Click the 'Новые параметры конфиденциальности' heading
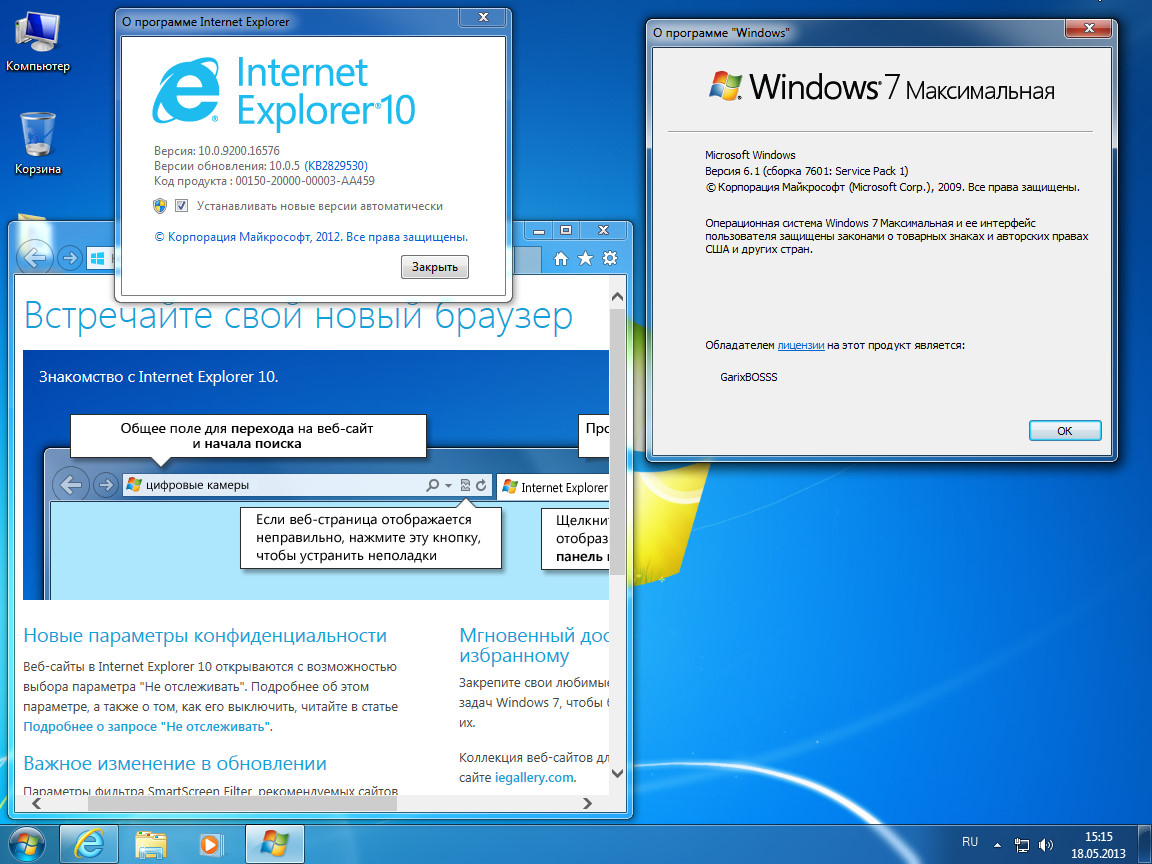This screenshot has width=1152, height=864. point(205,636)
